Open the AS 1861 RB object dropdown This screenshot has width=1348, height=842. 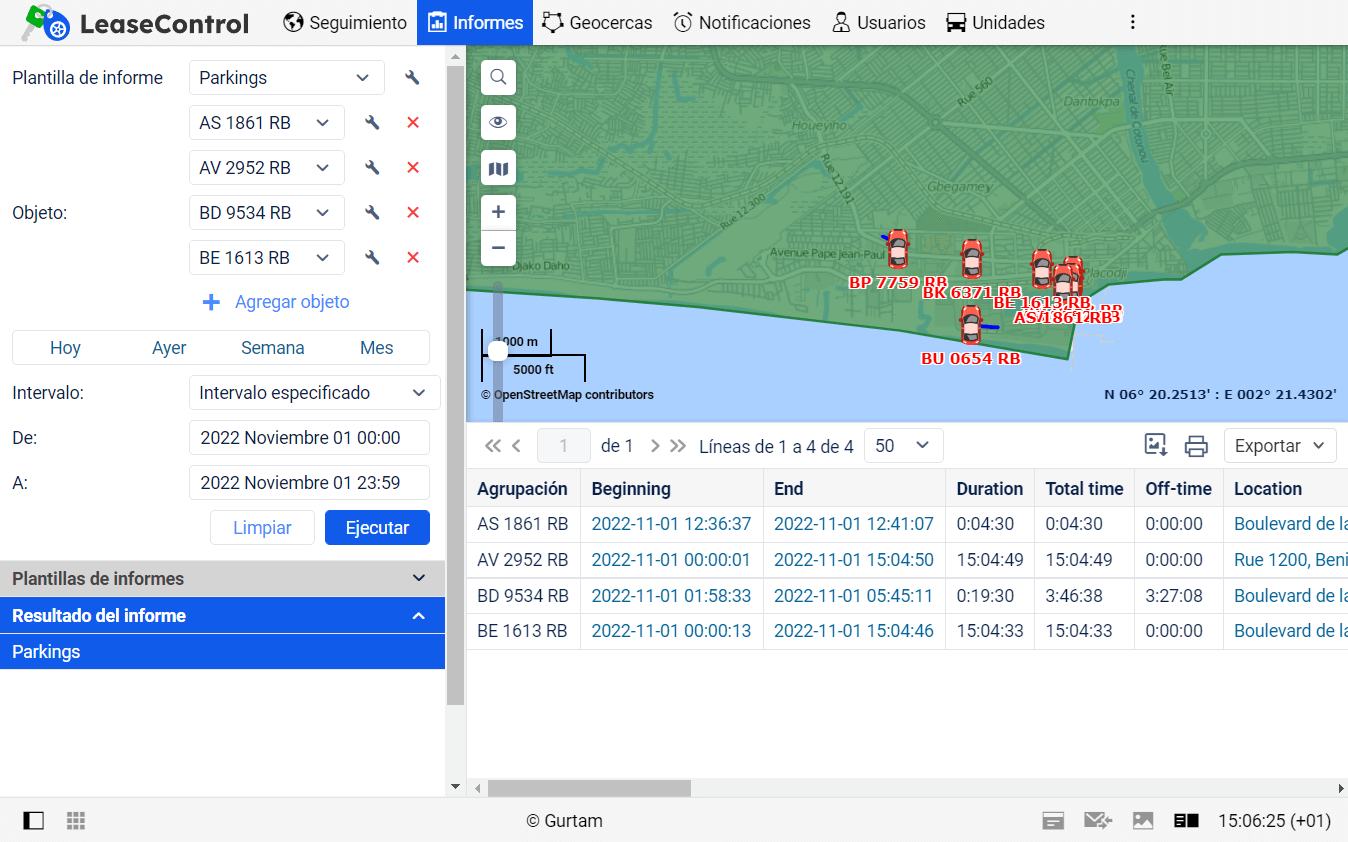coord(267,123)
